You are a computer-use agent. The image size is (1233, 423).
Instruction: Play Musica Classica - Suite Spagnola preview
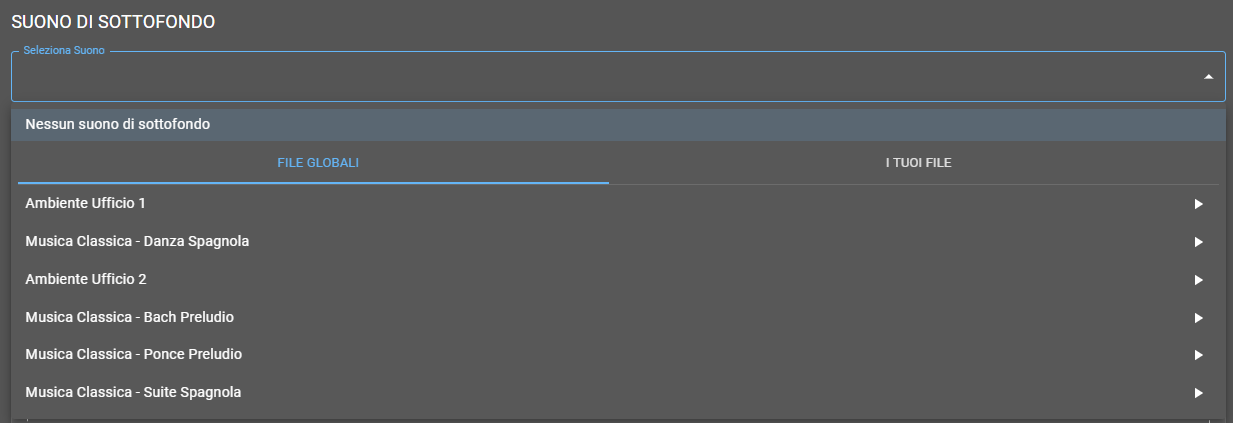(1198, 393)
